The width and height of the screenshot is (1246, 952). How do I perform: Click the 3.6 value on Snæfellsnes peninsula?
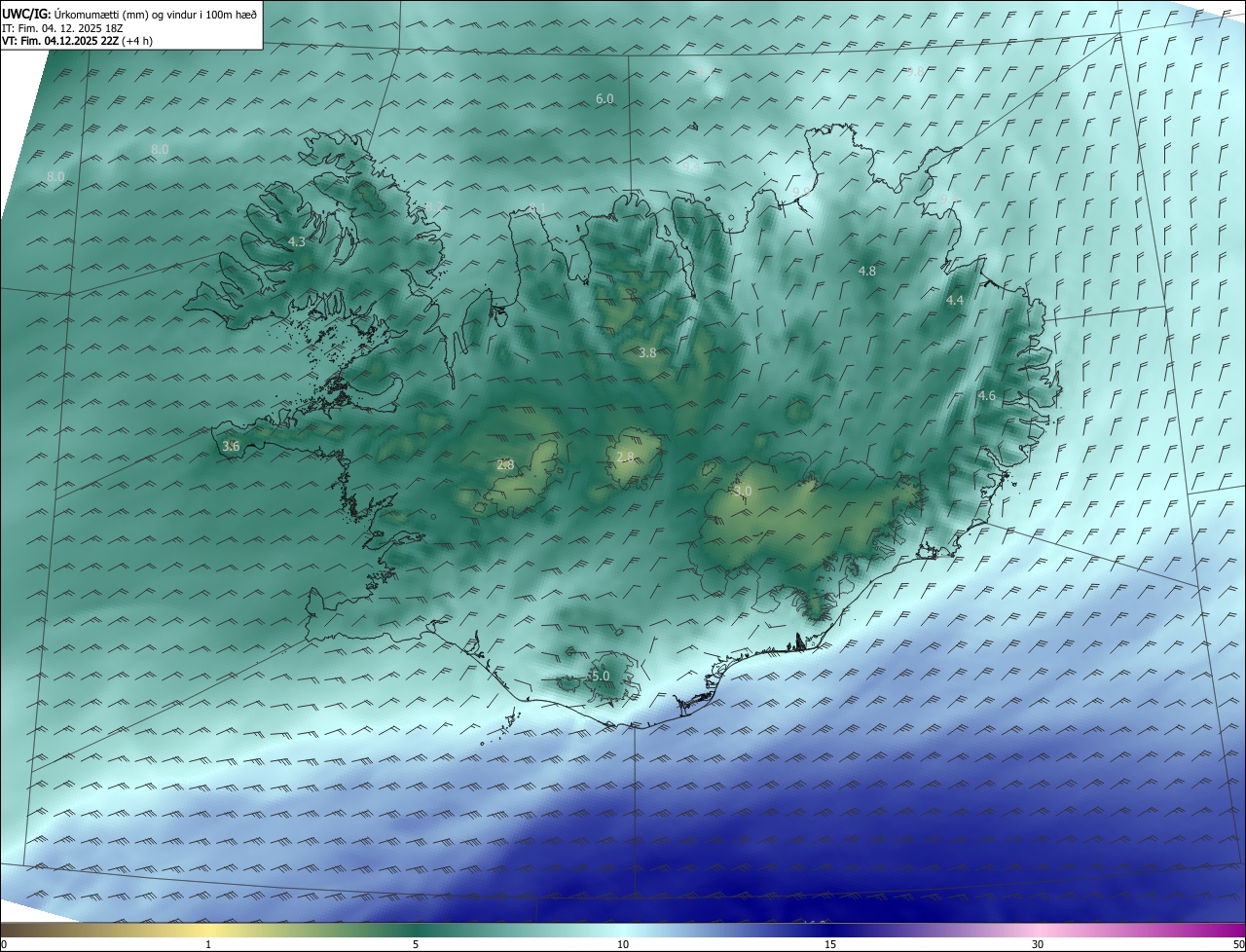click(x=231, y=446)
